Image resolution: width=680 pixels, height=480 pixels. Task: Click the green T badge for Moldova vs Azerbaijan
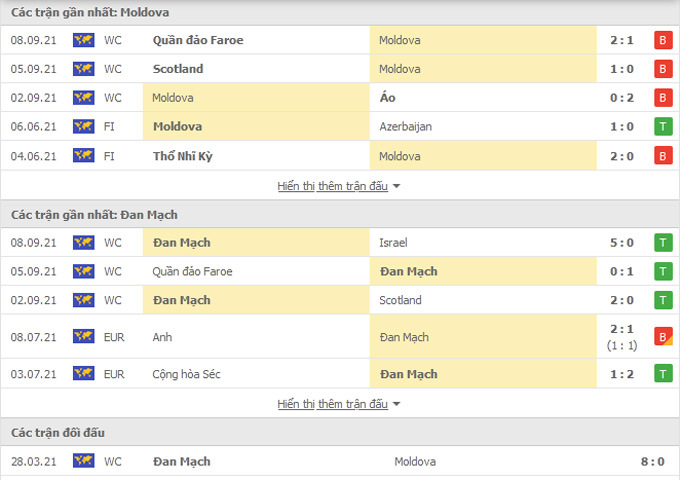click(663, 127)
